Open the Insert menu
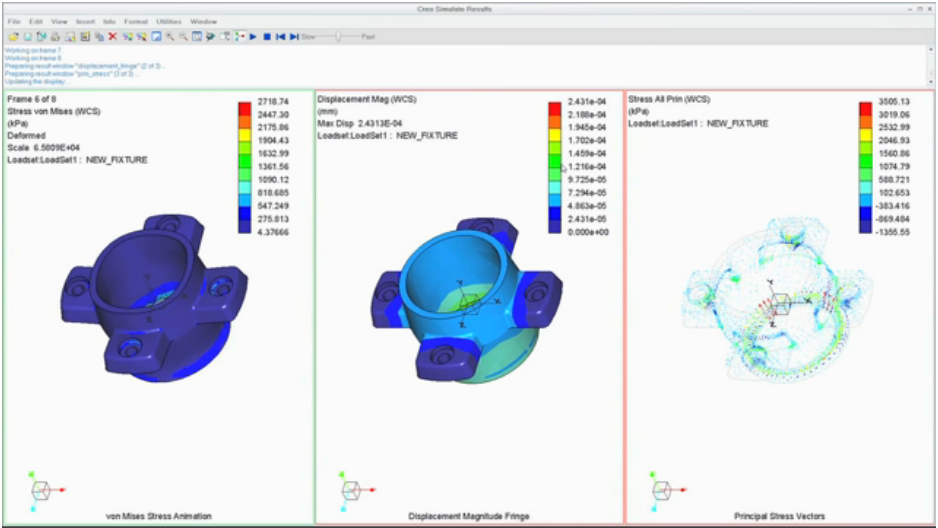Image resolution: width=938 pixels, height=528 pixels. (85, 21)
